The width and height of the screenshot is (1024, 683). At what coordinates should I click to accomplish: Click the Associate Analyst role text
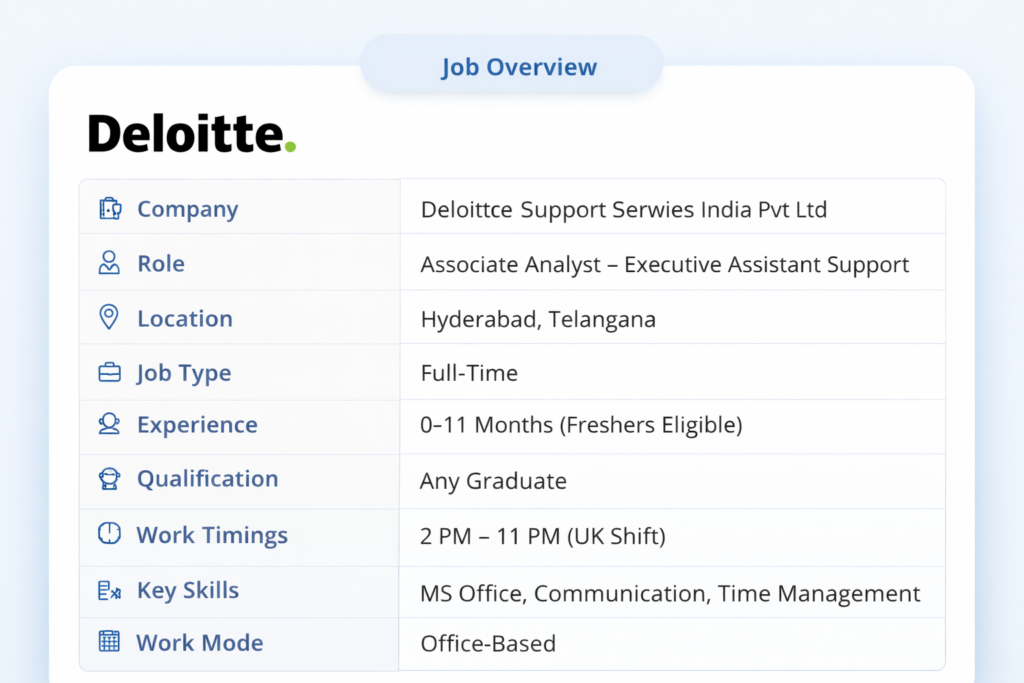664,265
